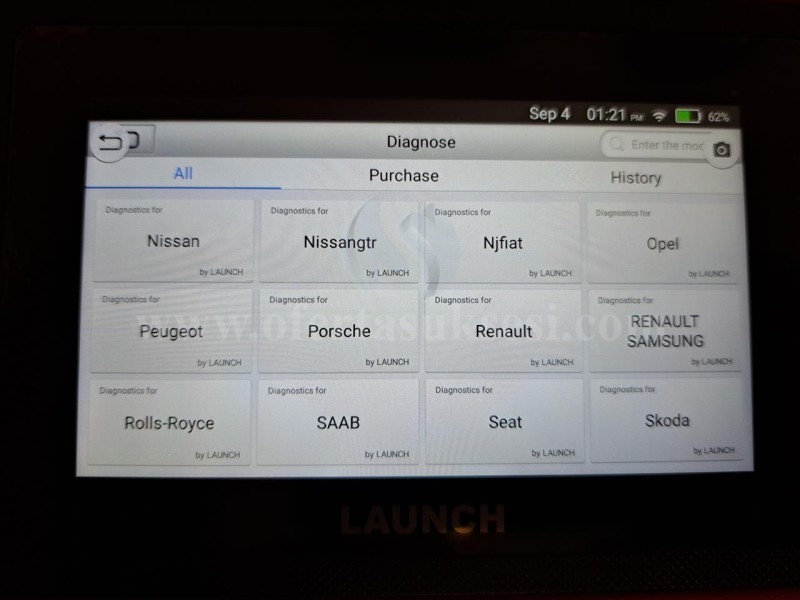Open Diagnostics for Opel

coord(663,243)
